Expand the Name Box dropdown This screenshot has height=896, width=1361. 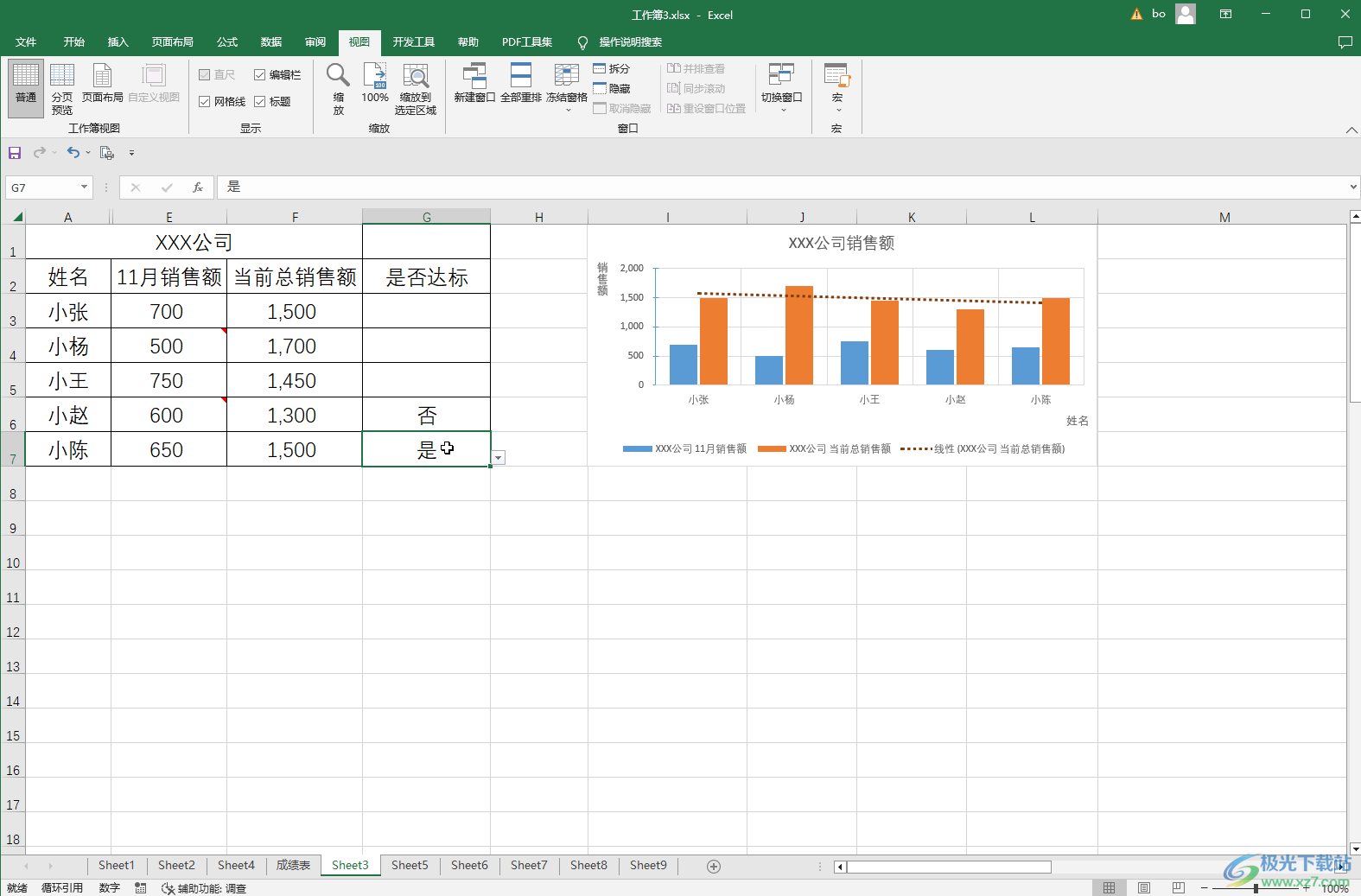(x=84, y=187)
